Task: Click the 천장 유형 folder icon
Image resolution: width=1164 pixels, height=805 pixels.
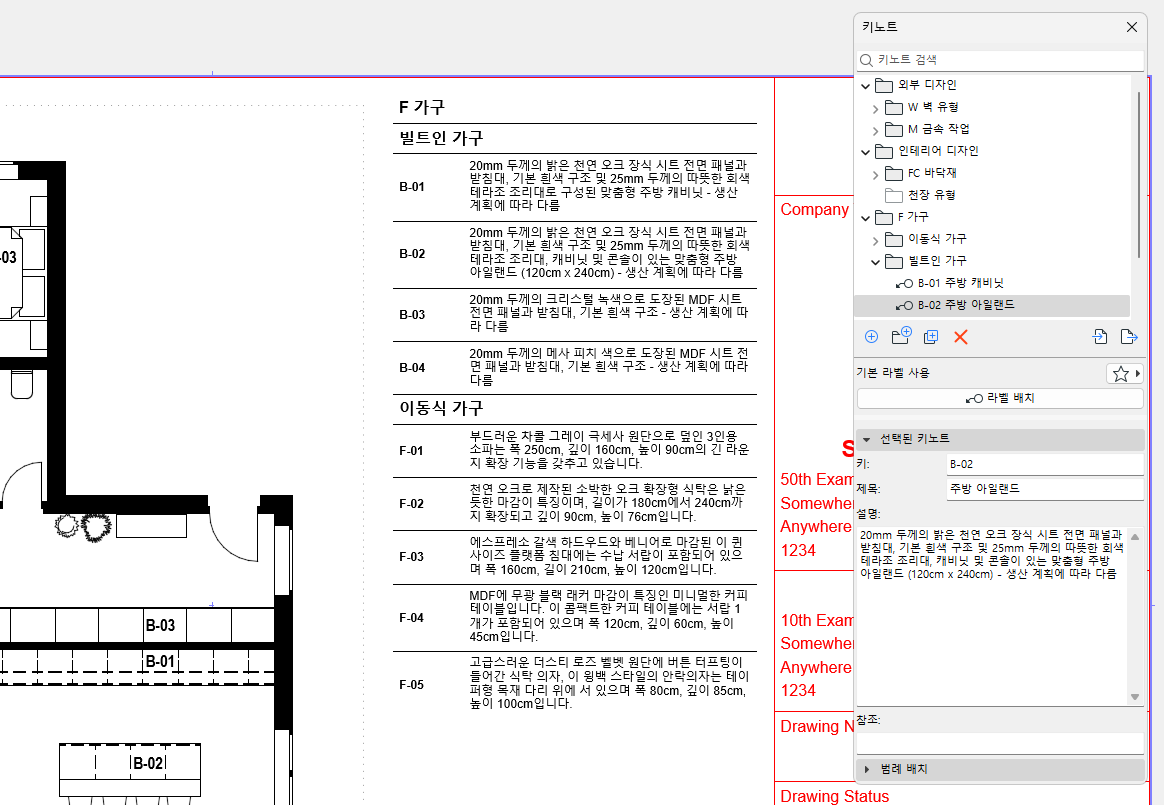Action: 894,195
